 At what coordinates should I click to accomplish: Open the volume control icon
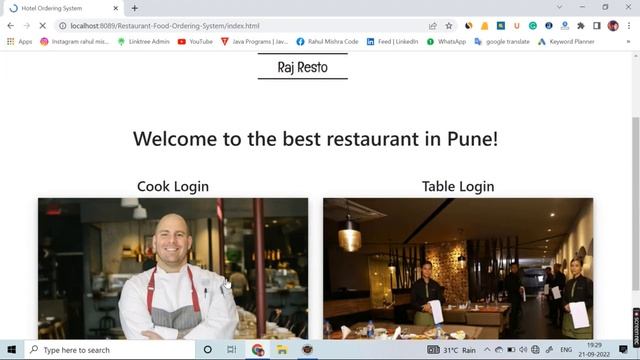[523, 350]
